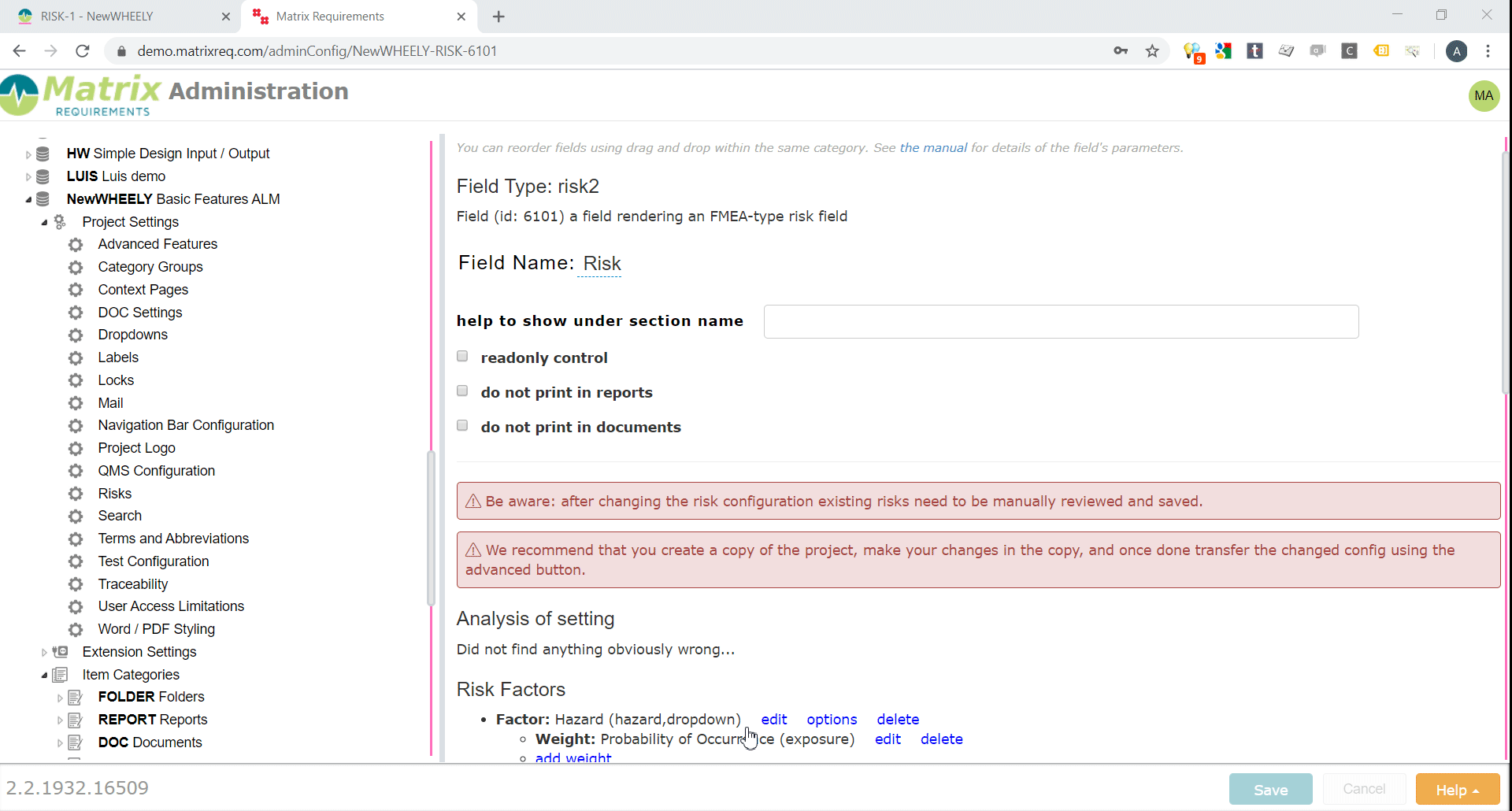Open the Help dropdown button
This screenshot has height=811, width=1512.
(x=1458, y=789)
